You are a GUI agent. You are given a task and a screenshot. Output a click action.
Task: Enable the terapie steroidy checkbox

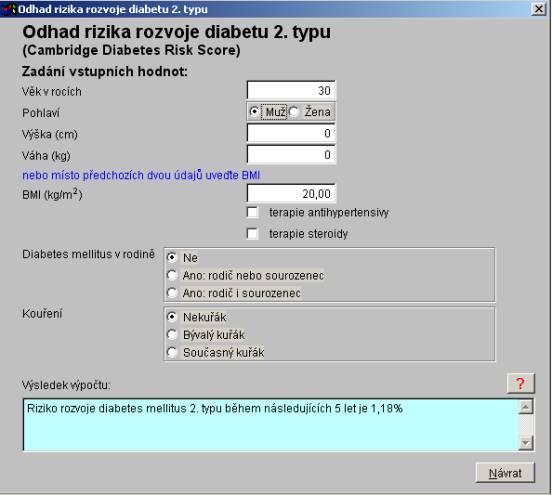[x=252, y=233]
